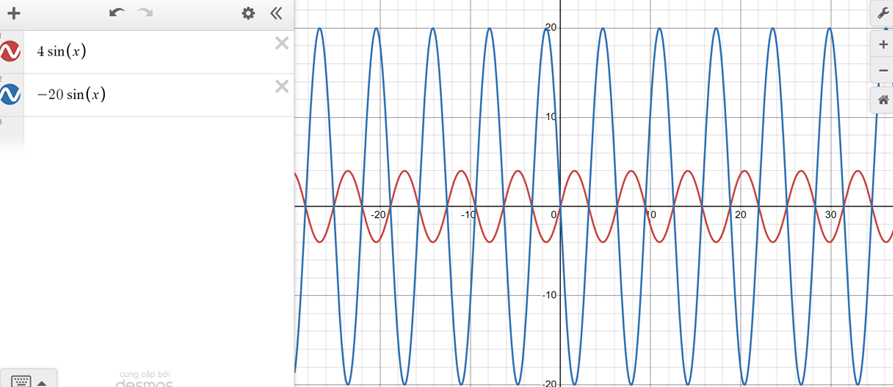The height and width of the screenshot is (387, 893).
Task: Click the '20' label on the y-axis
Action: (x=551, y=28)
